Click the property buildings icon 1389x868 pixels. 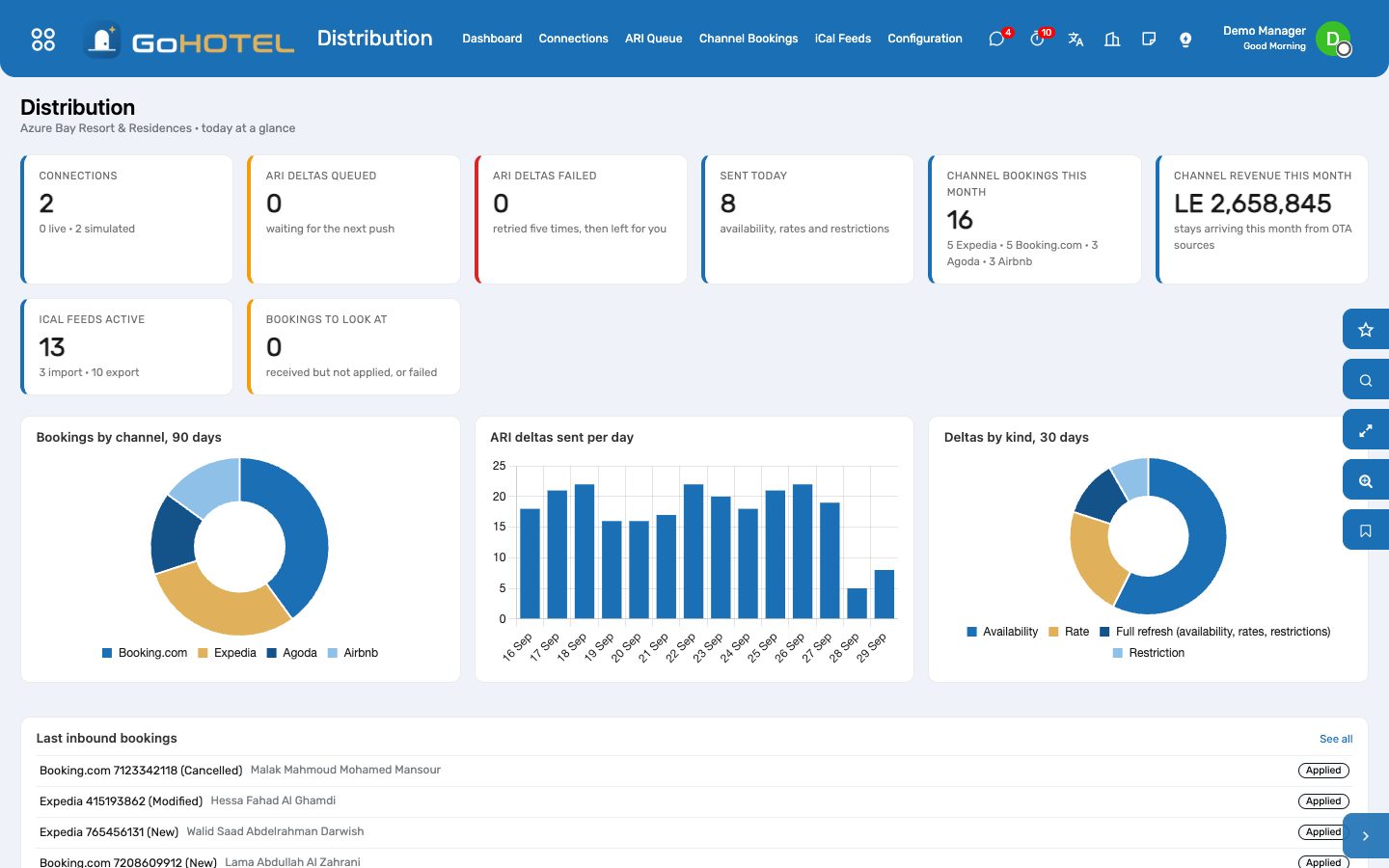pos(1112,40)
